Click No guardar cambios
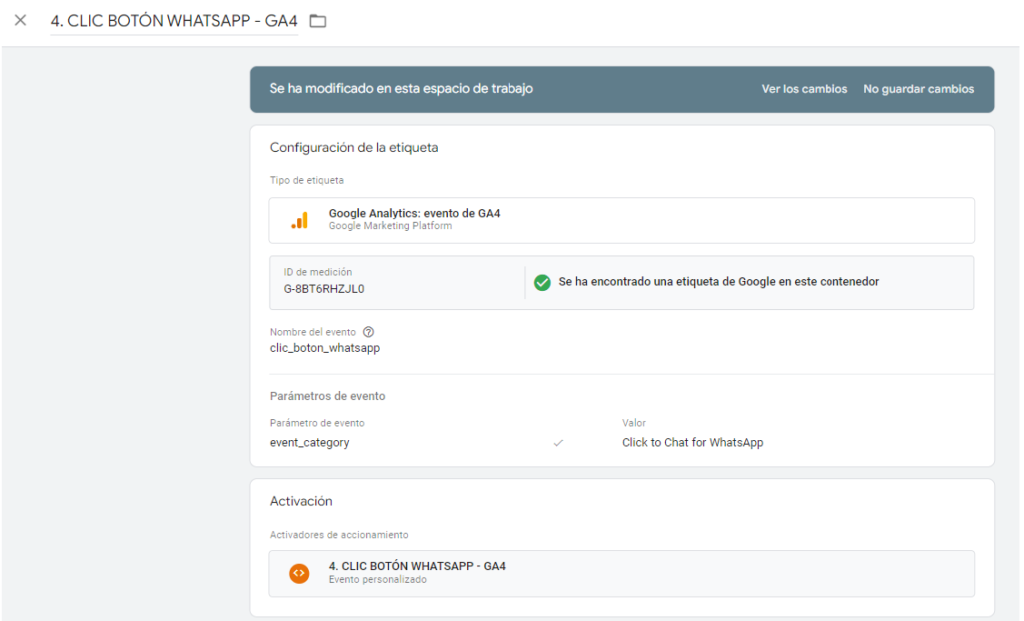The height and width of the screenshot is (621, 1024). click(918, 89)
